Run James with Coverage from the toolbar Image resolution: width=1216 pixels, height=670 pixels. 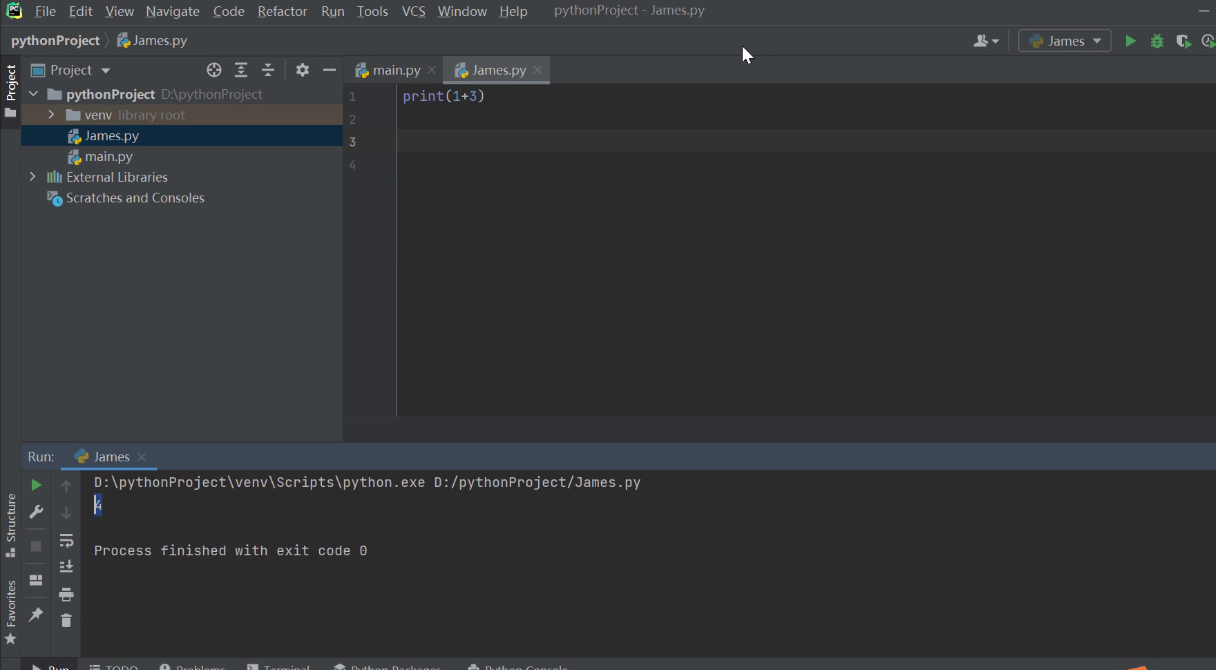[x=1183, y=41]
